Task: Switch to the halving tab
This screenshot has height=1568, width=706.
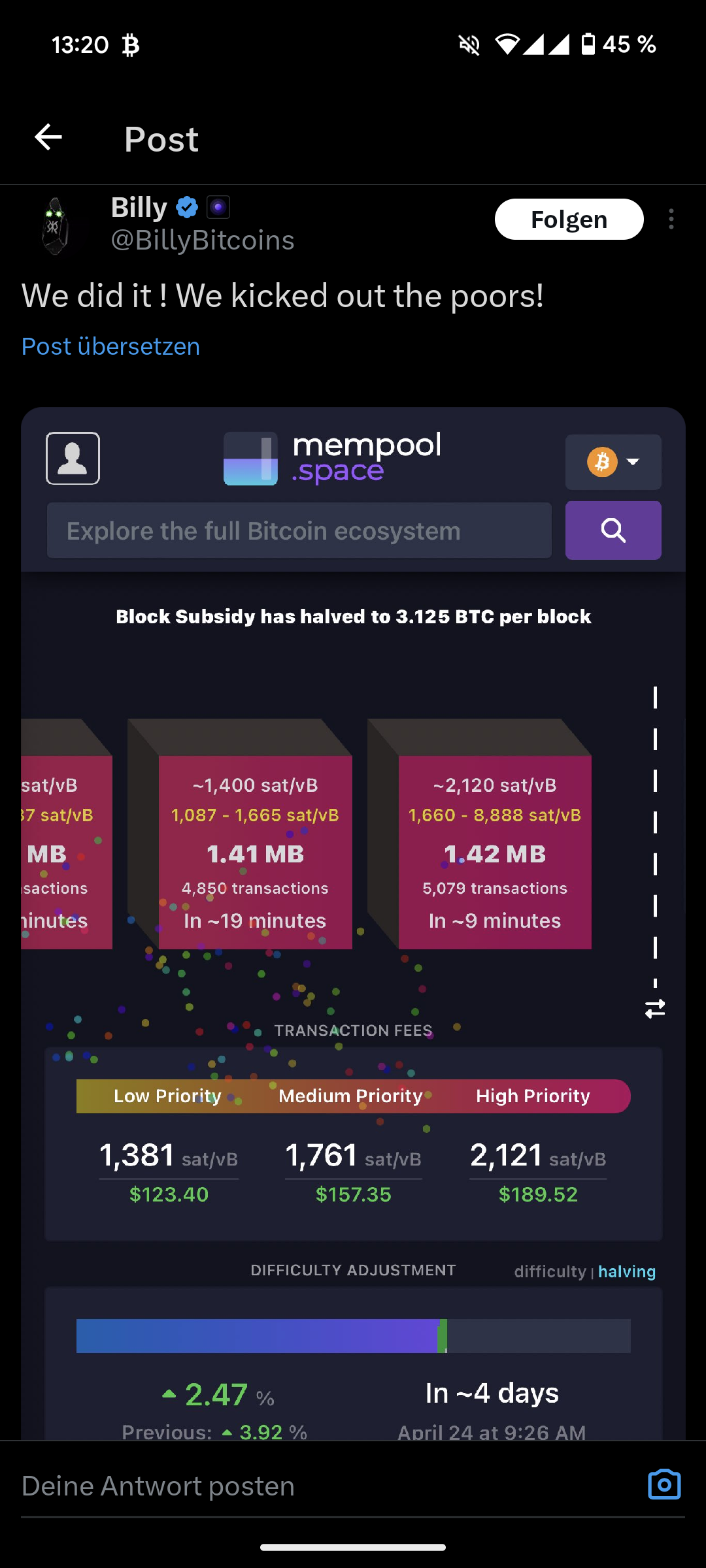Action: pos(627,1271)
